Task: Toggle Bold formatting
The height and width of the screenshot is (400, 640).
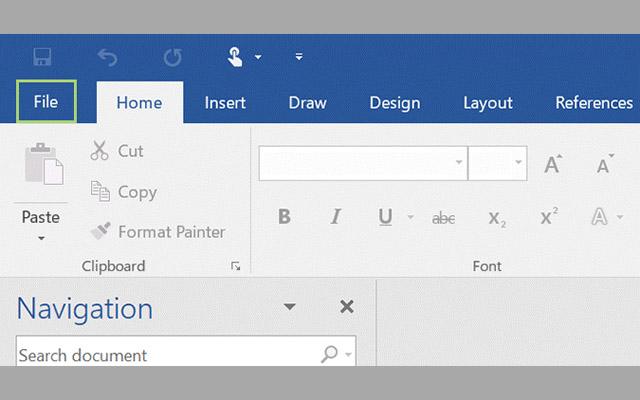Action: (x=284, y=217)
